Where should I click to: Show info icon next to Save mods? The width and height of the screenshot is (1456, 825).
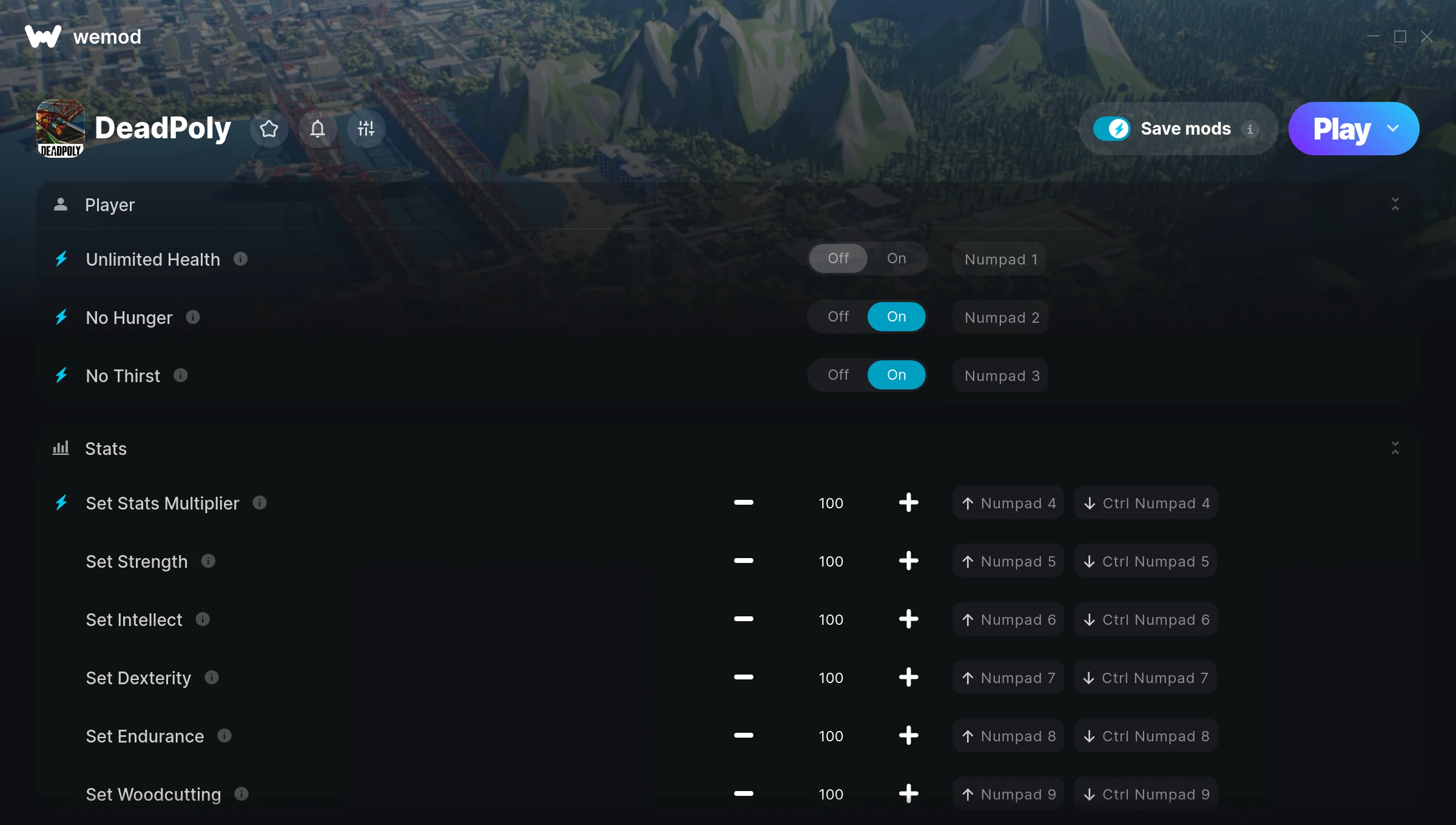pyautogui.click(x=1250, y=129)
